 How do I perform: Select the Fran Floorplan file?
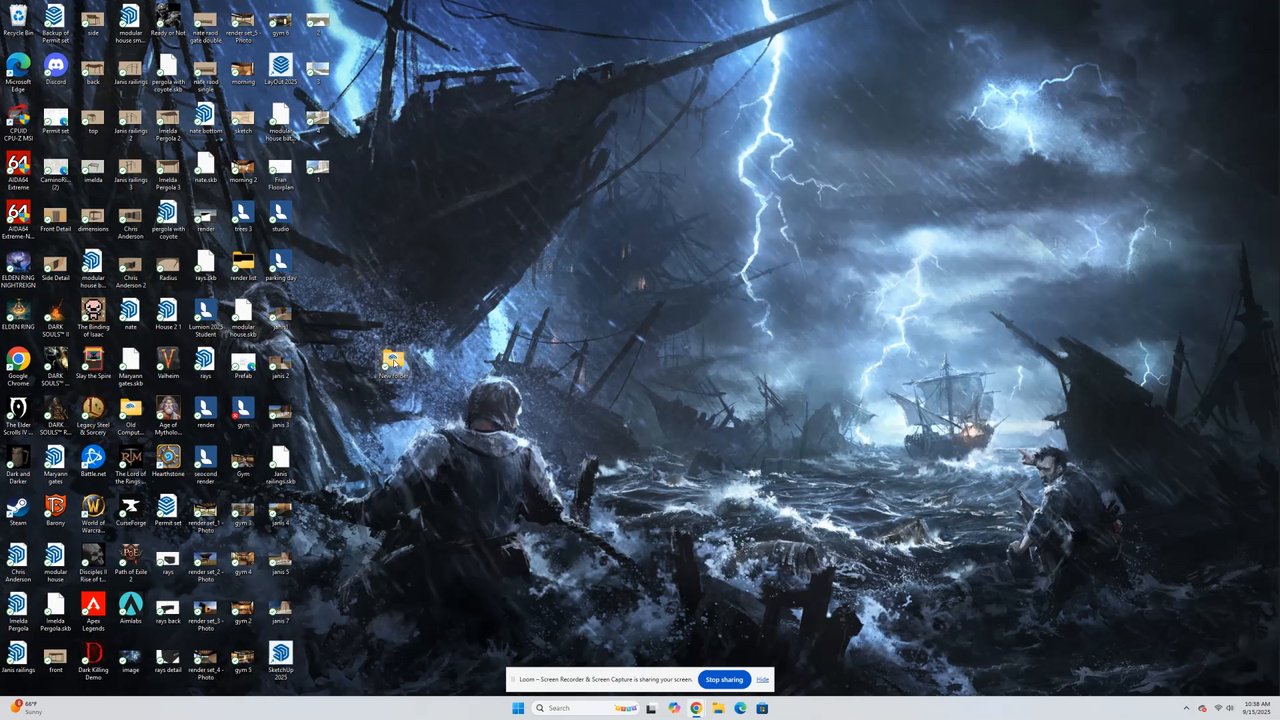[281, 172]
